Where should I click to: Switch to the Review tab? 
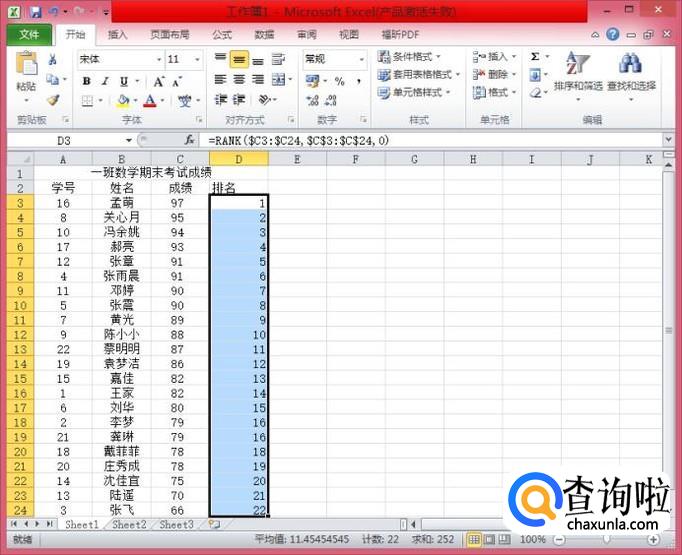[x=307, y=35]
